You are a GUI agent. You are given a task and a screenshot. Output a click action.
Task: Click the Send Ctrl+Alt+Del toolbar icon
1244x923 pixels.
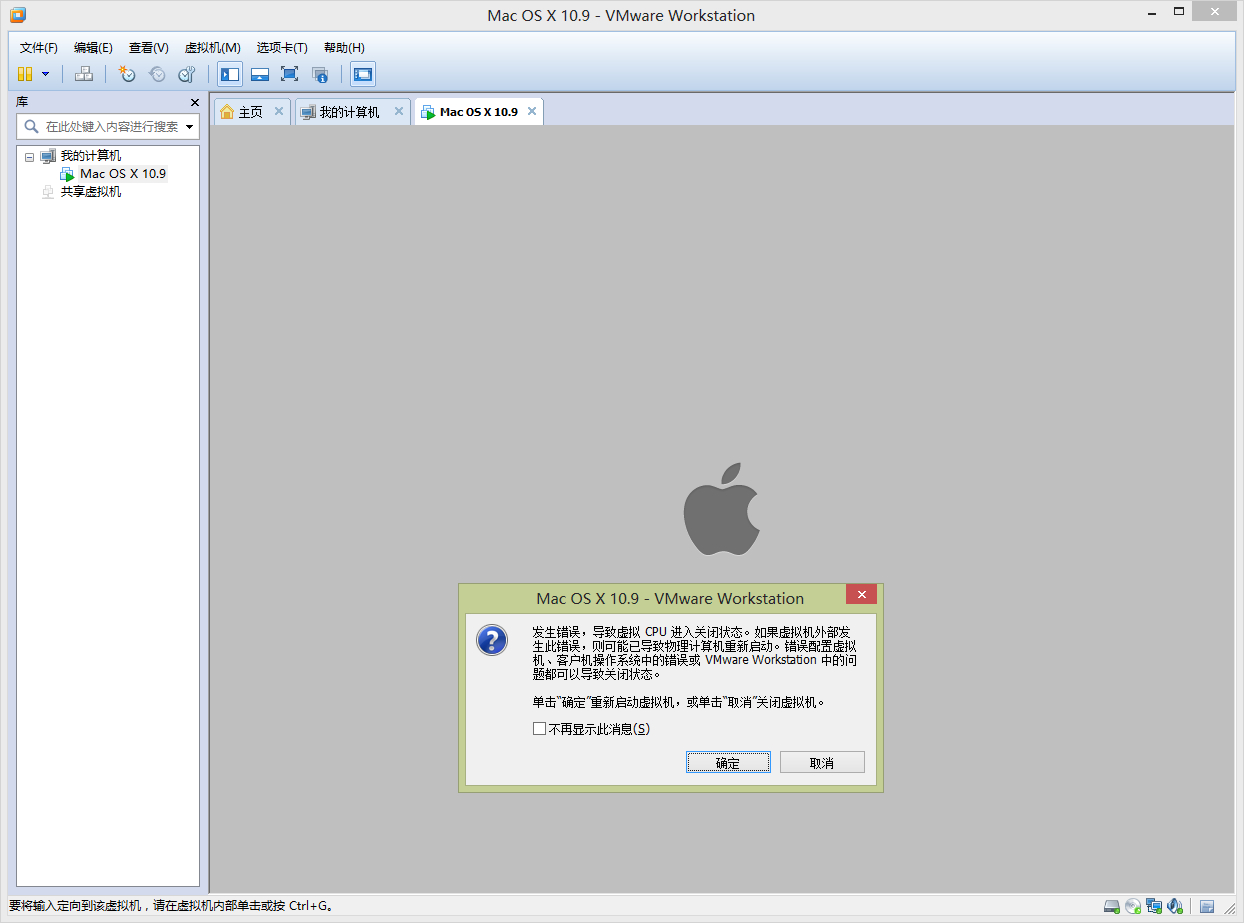pos(84,74)
